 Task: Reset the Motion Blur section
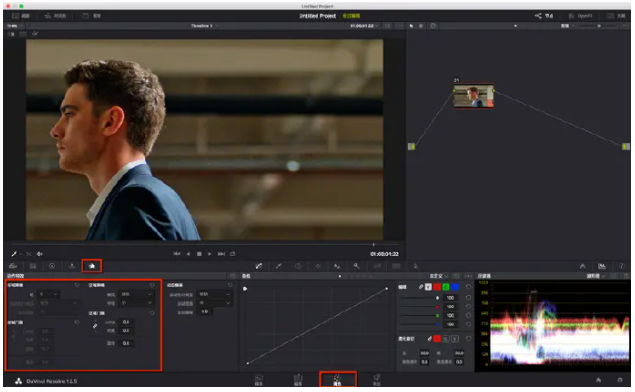pos(230,285)
